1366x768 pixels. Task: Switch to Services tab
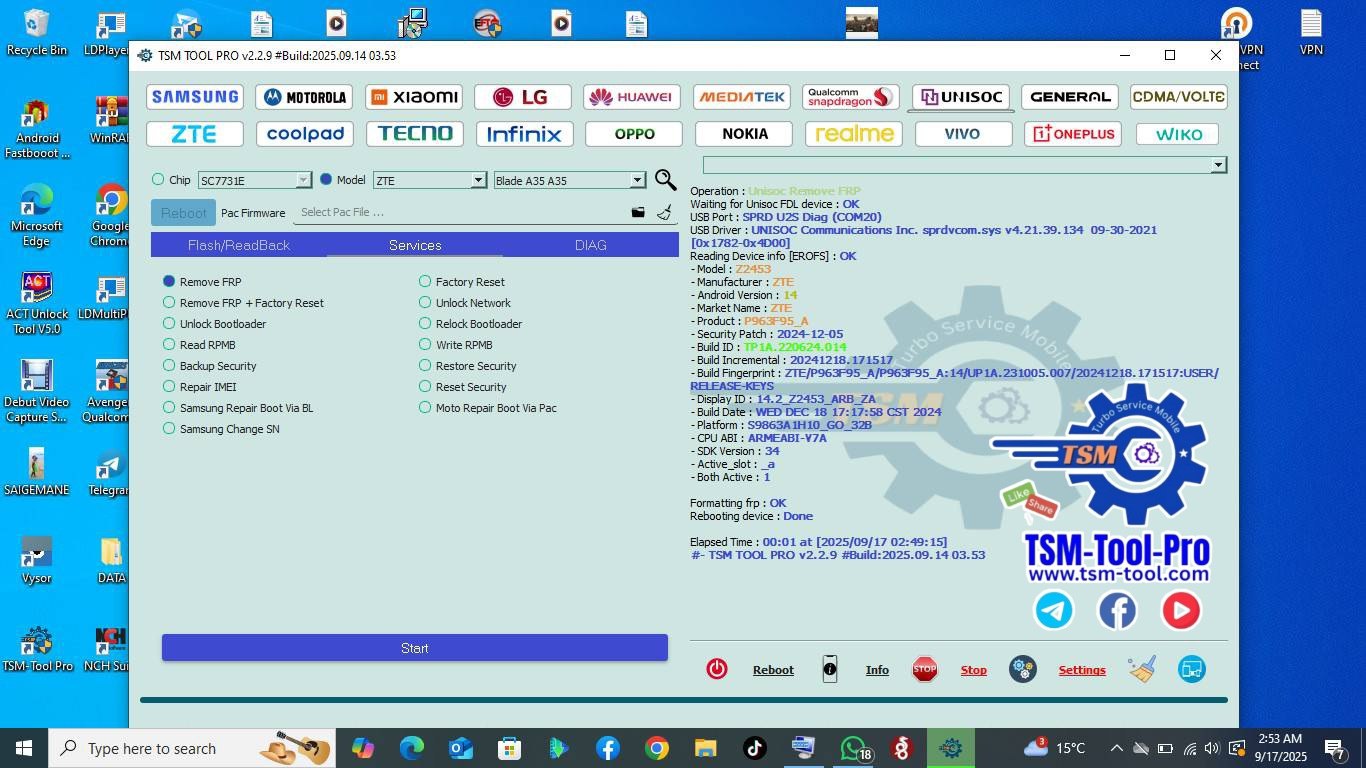(415, 245)
